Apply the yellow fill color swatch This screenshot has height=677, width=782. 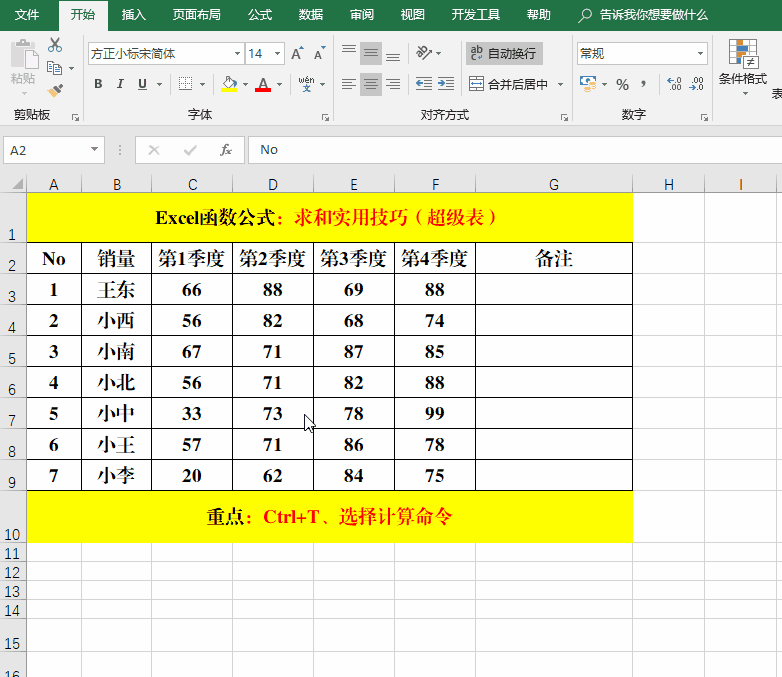click(229, 85)
